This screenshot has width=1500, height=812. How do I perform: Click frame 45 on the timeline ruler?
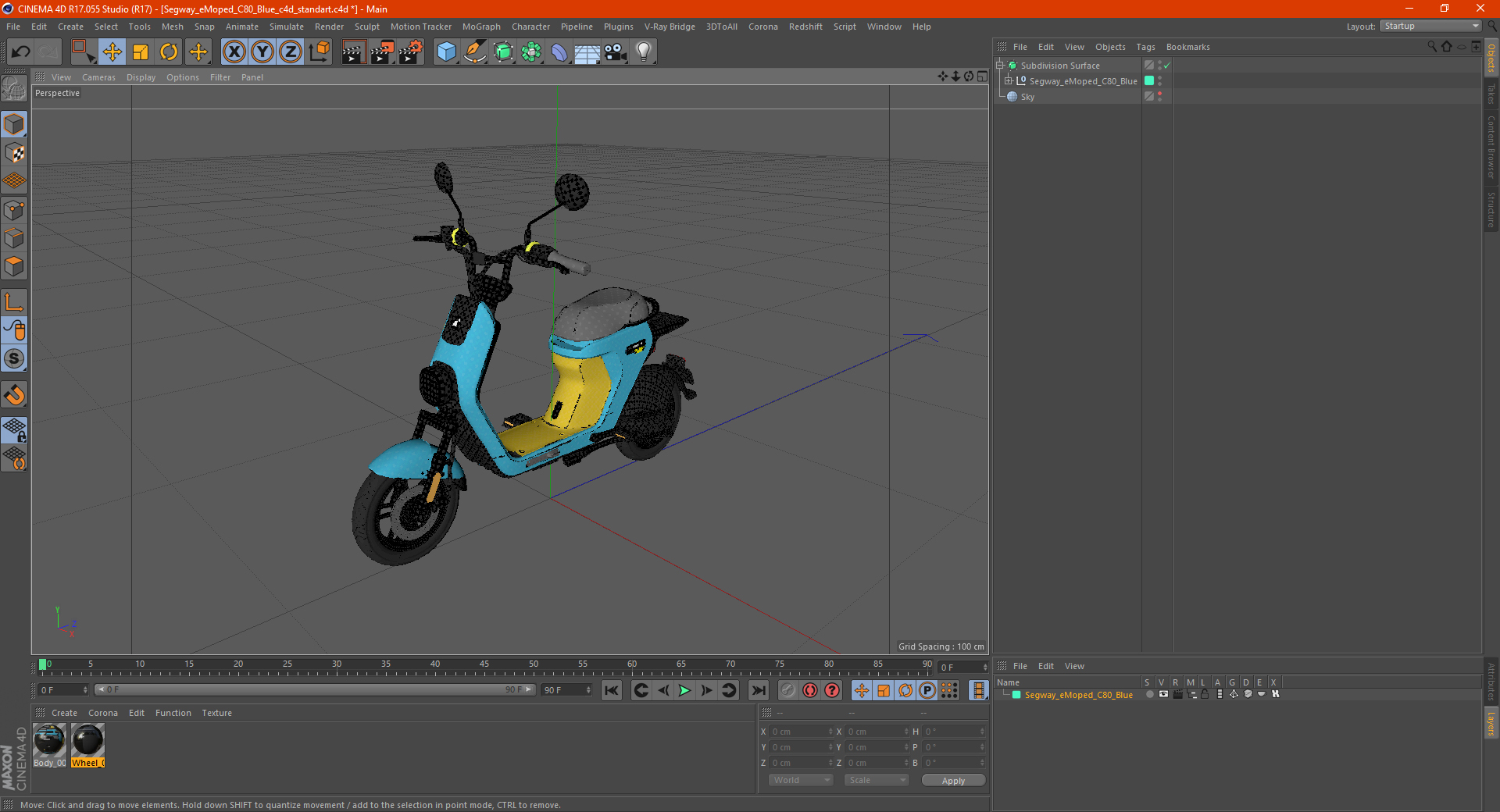[x=484, y=666]
